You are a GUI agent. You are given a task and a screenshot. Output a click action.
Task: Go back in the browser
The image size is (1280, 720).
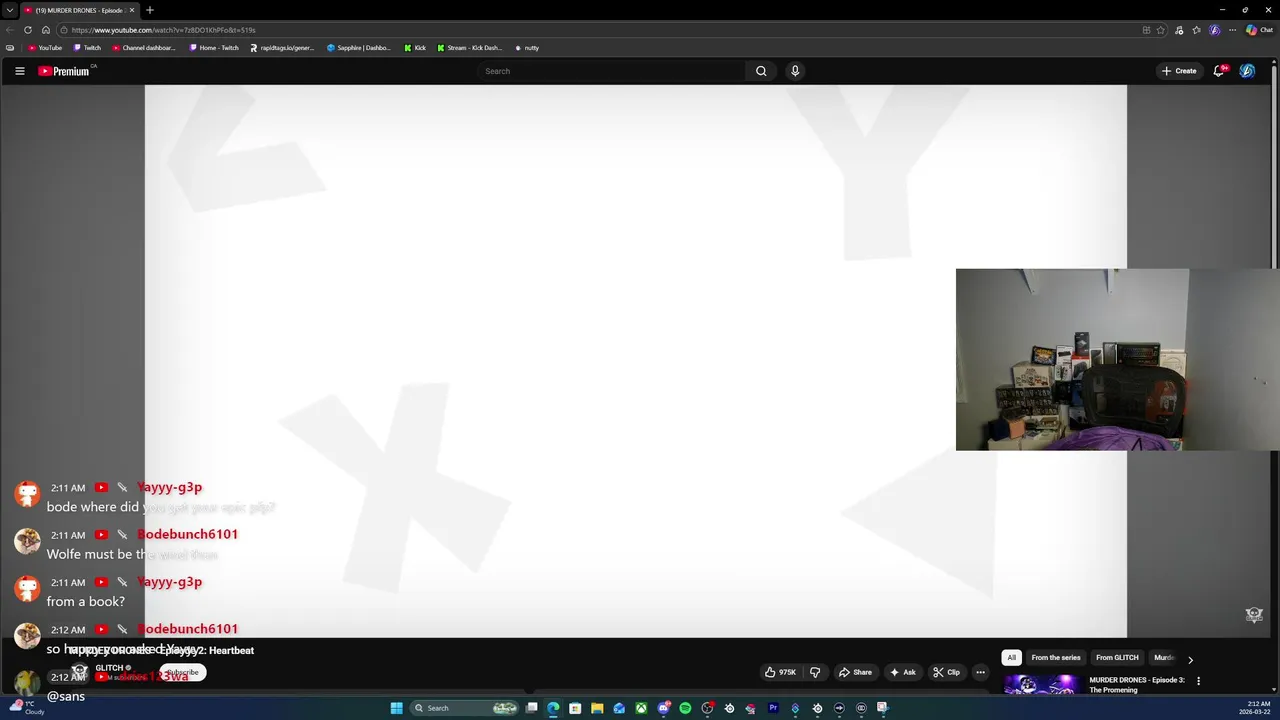click(10, 30)
